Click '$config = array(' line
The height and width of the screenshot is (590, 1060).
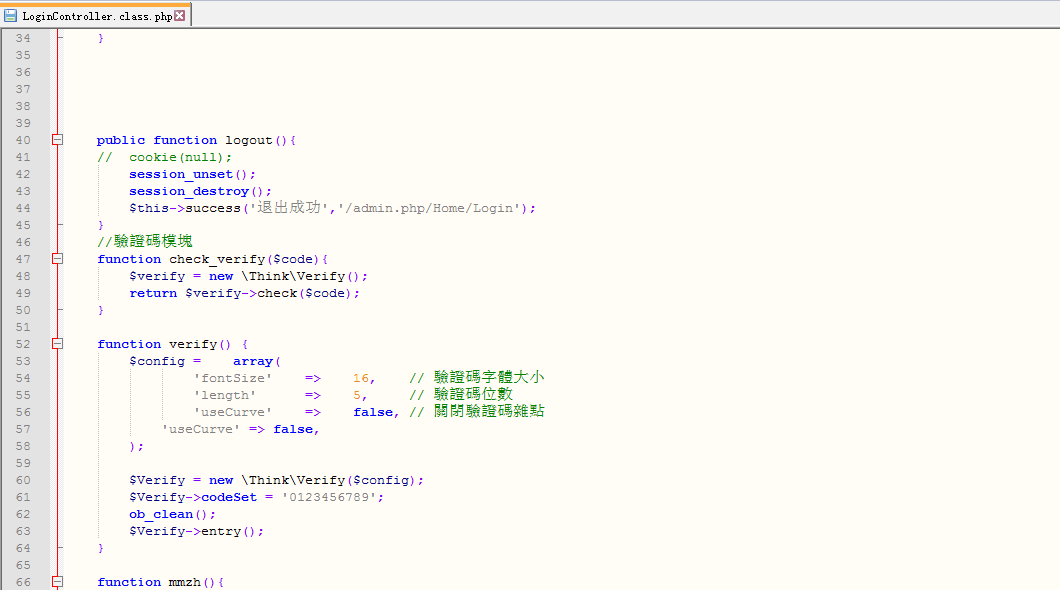click(205, 362)
